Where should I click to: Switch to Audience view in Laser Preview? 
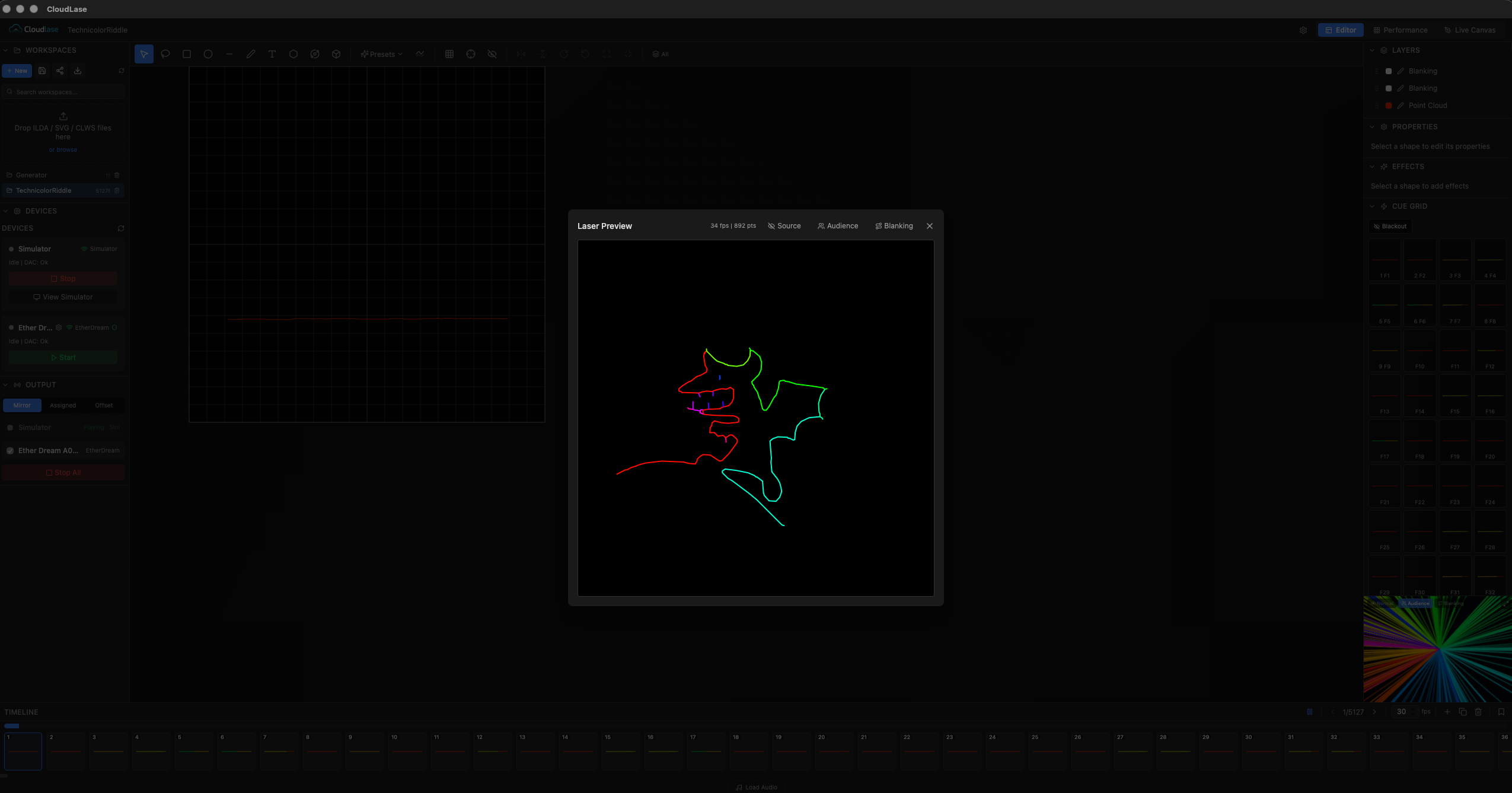[837, 226]
